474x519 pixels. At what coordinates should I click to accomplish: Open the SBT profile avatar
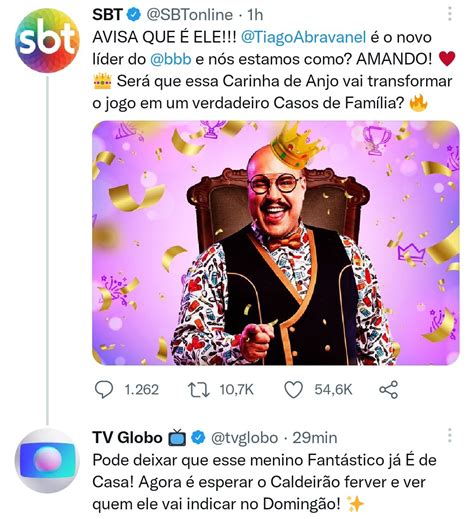coord(47,40)
